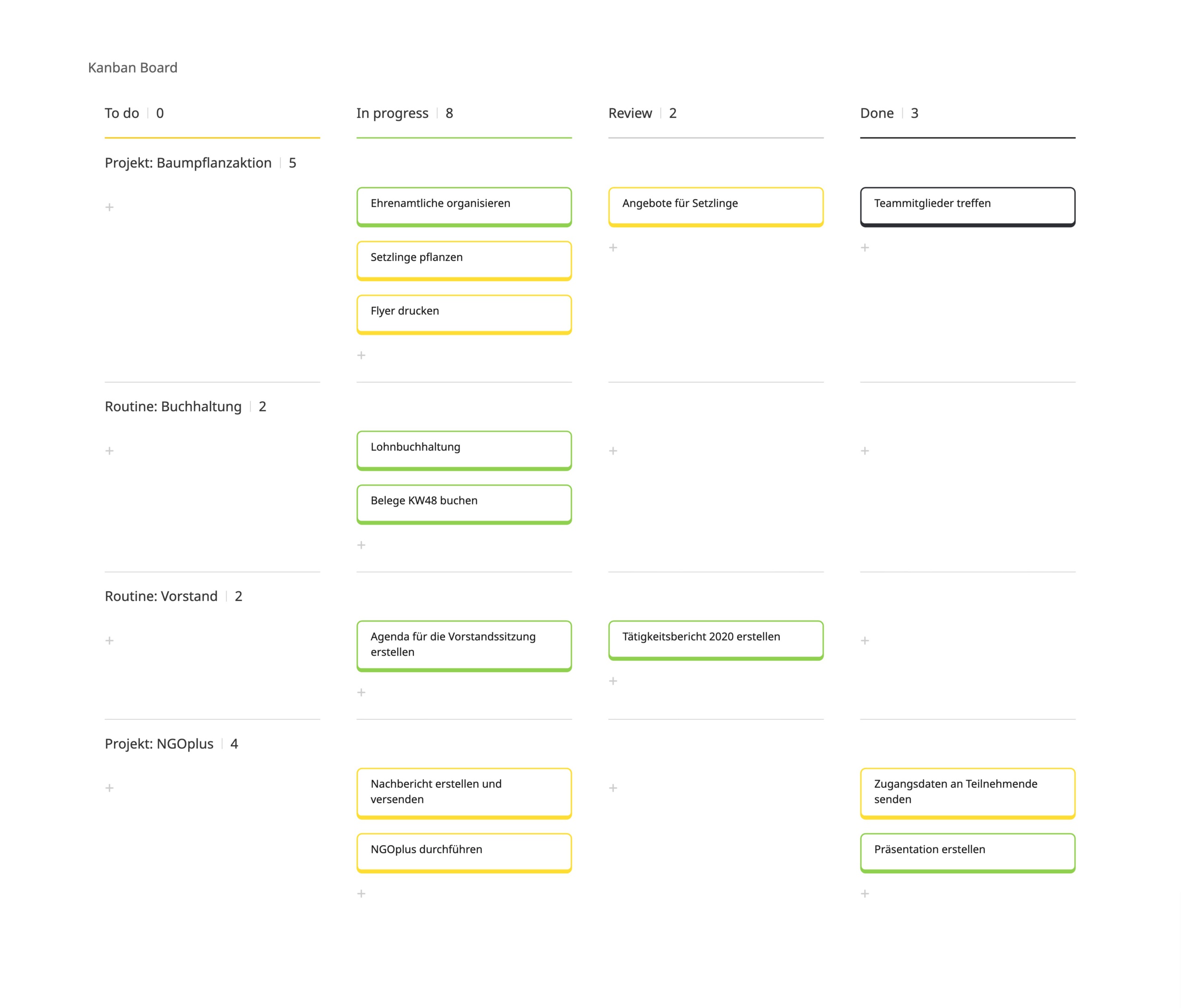The height and width of the screenshot is (1008, 1181).
Task: Add card to To do in Baumpflanzaktion
Action: [109, 208]
